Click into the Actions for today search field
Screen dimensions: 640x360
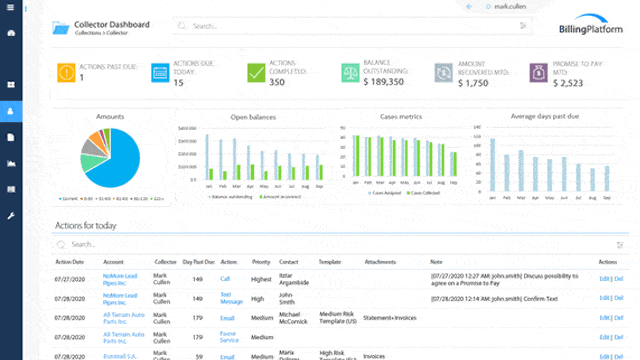pos(340,244)
